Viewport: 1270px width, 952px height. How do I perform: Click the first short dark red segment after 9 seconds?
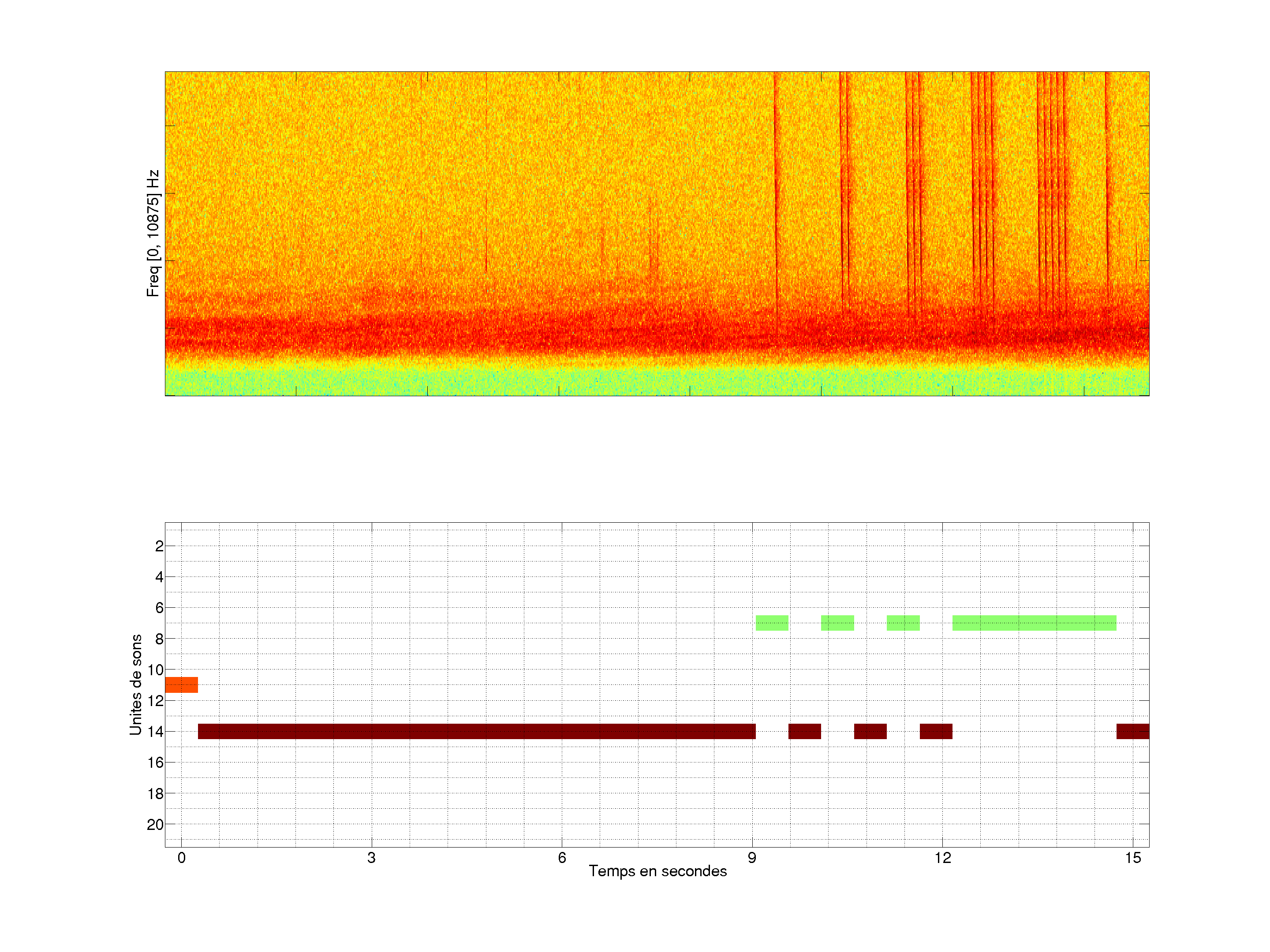[x=804, y=731]
